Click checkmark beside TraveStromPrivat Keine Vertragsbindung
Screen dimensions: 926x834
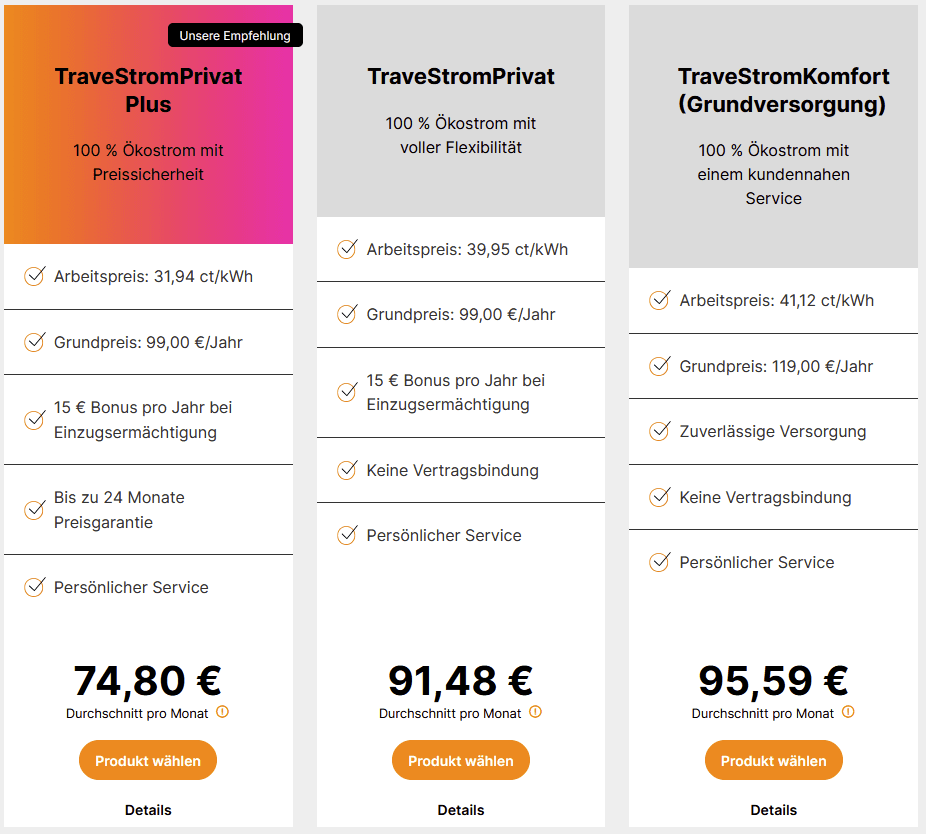347,470
